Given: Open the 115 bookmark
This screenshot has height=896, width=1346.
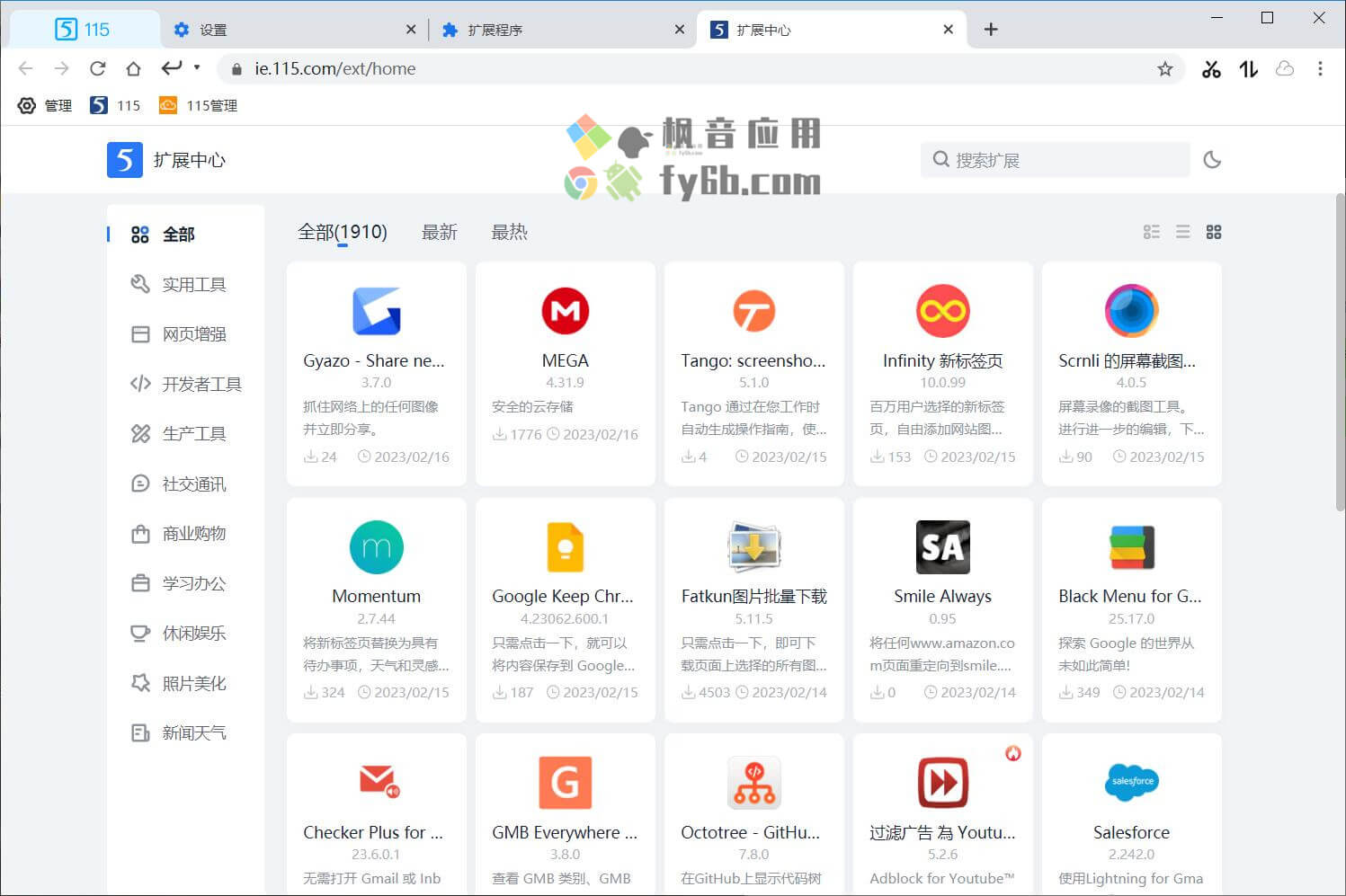Looking at the screenshot, I should 115,105.
